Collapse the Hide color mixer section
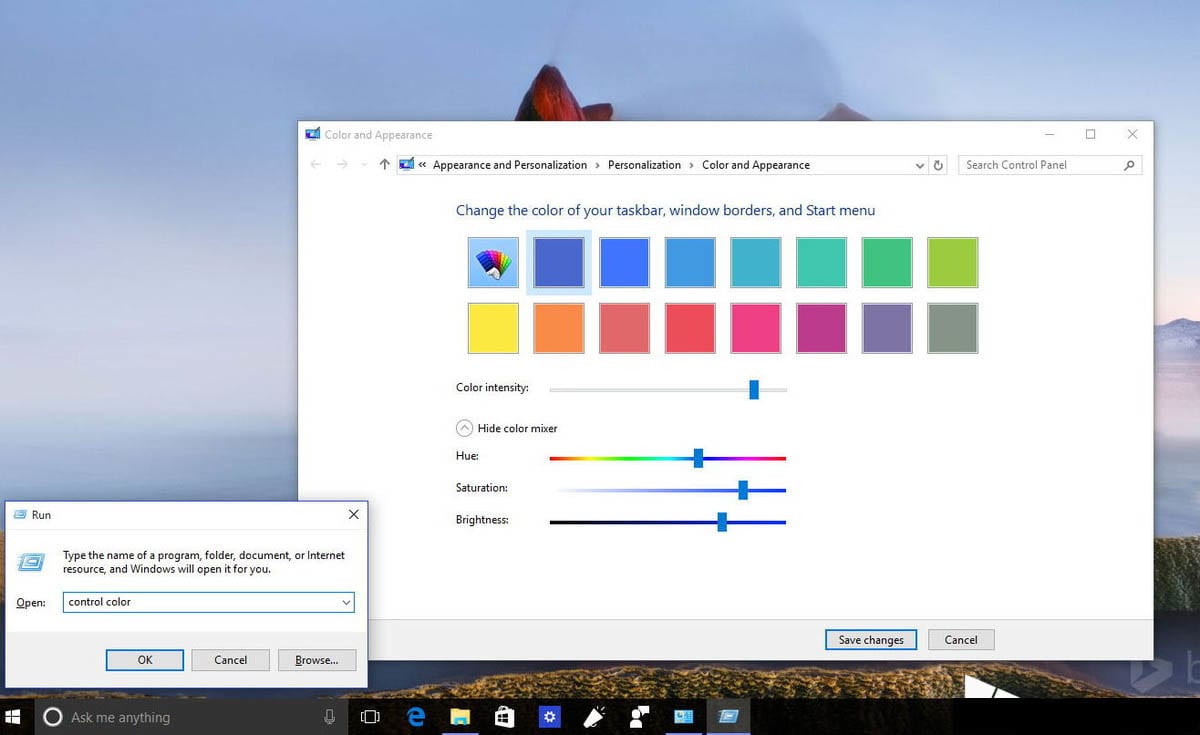The image size is (1200, 735). pos(464,428)
